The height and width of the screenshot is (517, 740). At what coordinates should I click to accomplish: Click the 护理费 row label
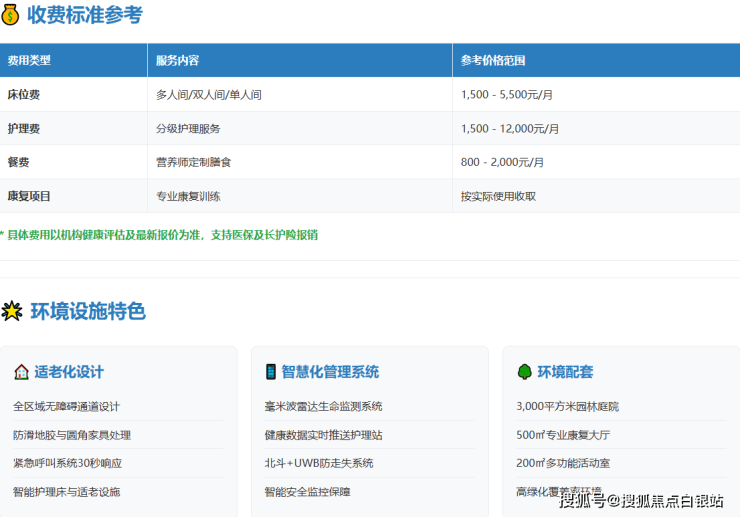pos(24,129)
